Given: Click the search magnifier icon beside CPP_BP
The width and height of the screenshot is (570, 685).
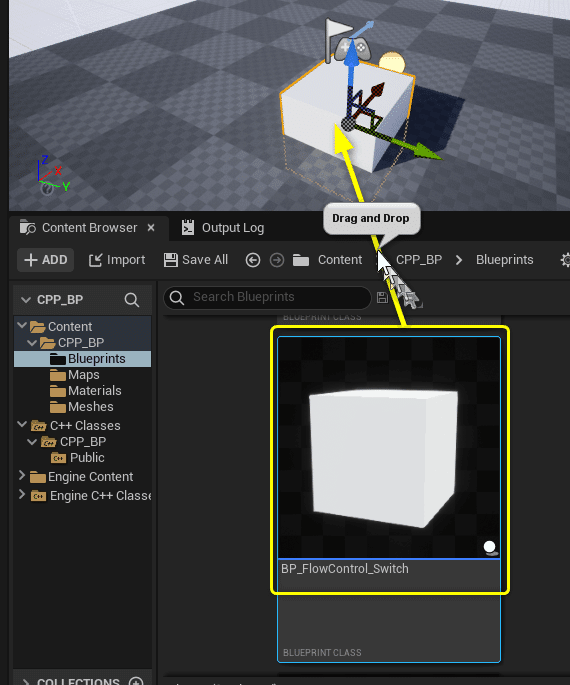Looking at the screenshot, I should pyautogui.click(x=131, y=300).
